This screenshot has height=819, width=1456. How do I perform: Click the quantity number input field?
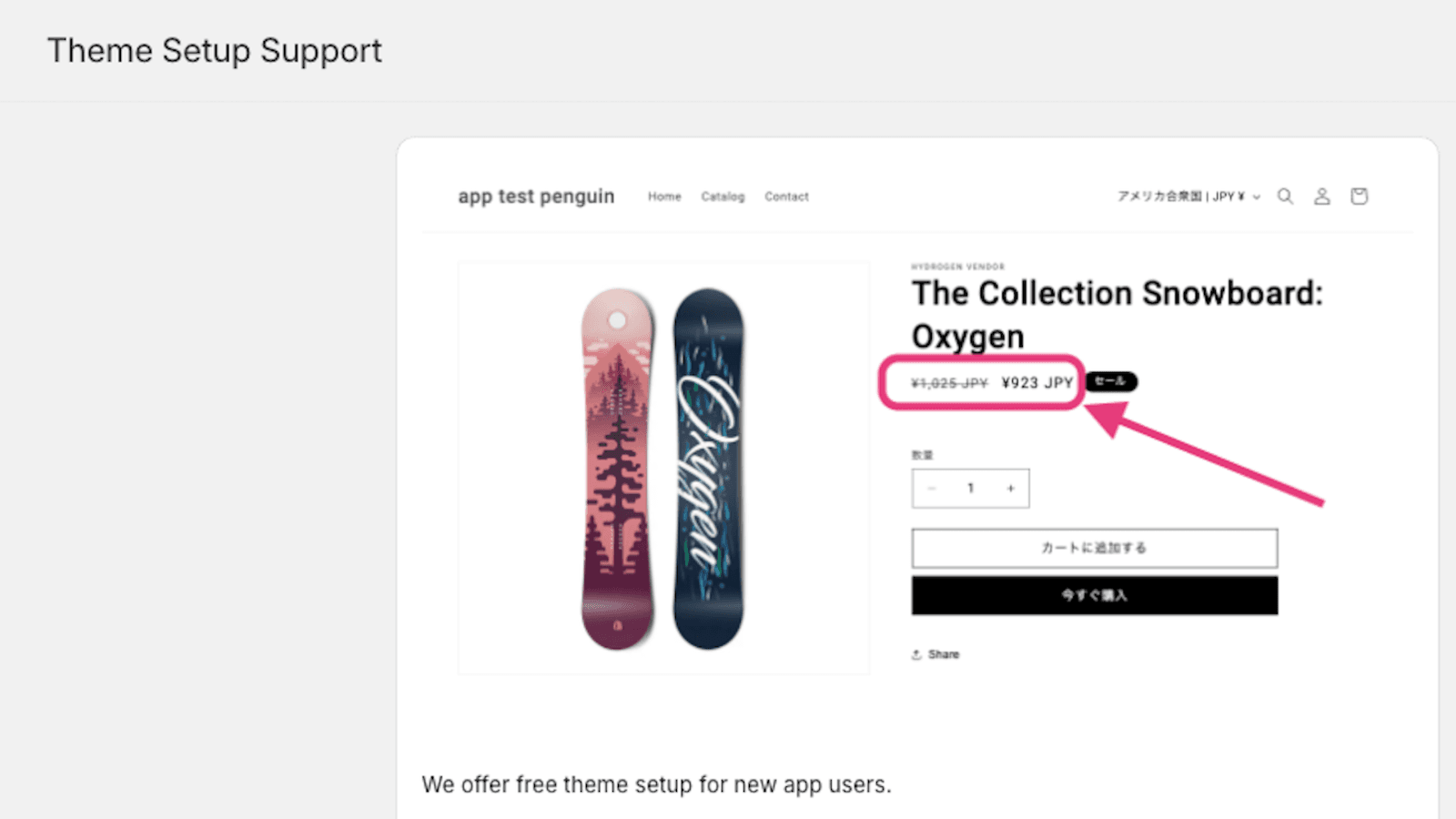971,489
